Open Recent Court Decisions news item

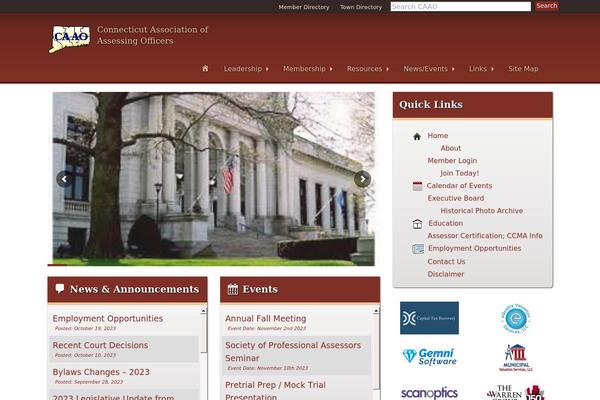[x=100, y=345]
